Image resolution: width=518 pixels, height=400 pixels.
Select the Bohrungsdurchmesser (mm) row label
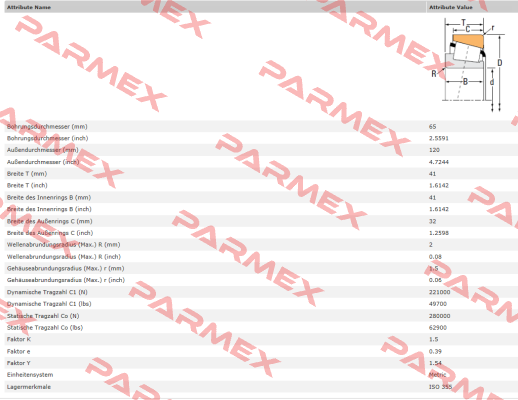point(47,127)
